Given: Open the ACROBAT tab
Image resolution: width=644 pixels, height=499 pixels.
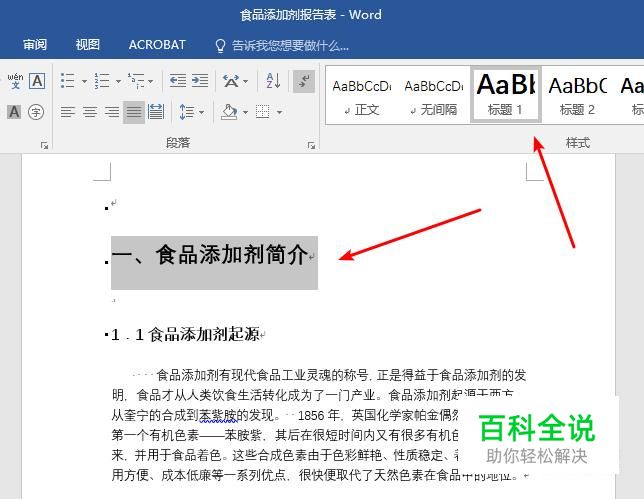Looking at the screenshot, I should (157, 44).
